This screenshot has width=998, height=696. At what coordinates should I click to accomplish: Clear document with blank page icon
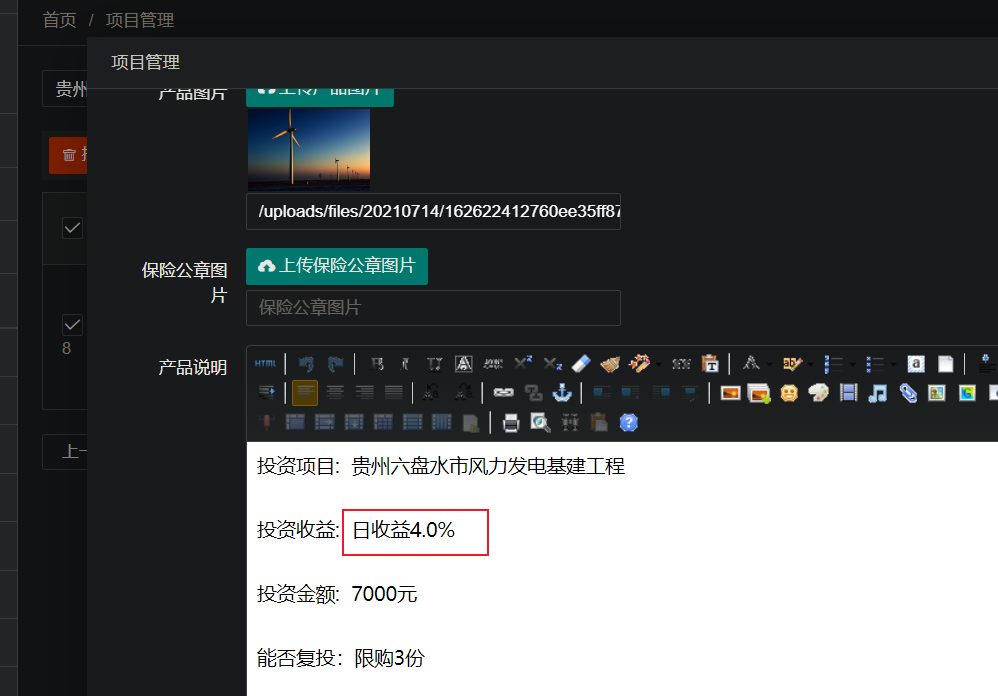[945, 364]
